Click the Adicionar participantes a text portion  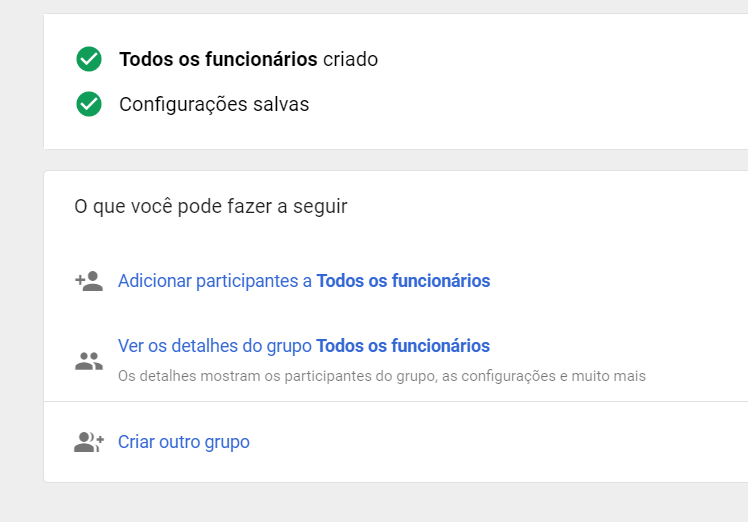tap(215, 281)
